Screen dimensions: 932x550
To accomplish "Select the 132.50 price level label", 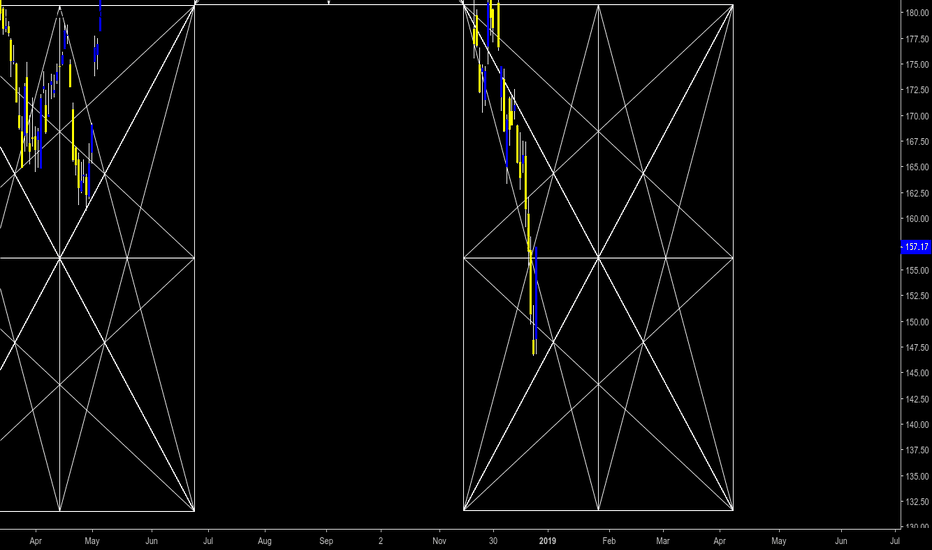I will pos(917,502).
